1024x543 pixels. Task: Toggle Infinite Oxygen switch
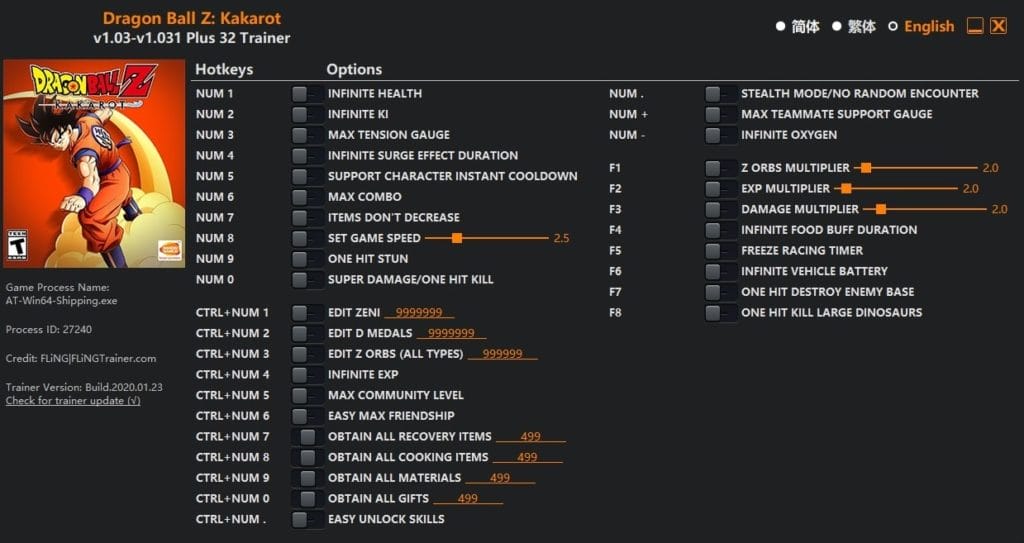pyautogui.click(x=720, y=135)
